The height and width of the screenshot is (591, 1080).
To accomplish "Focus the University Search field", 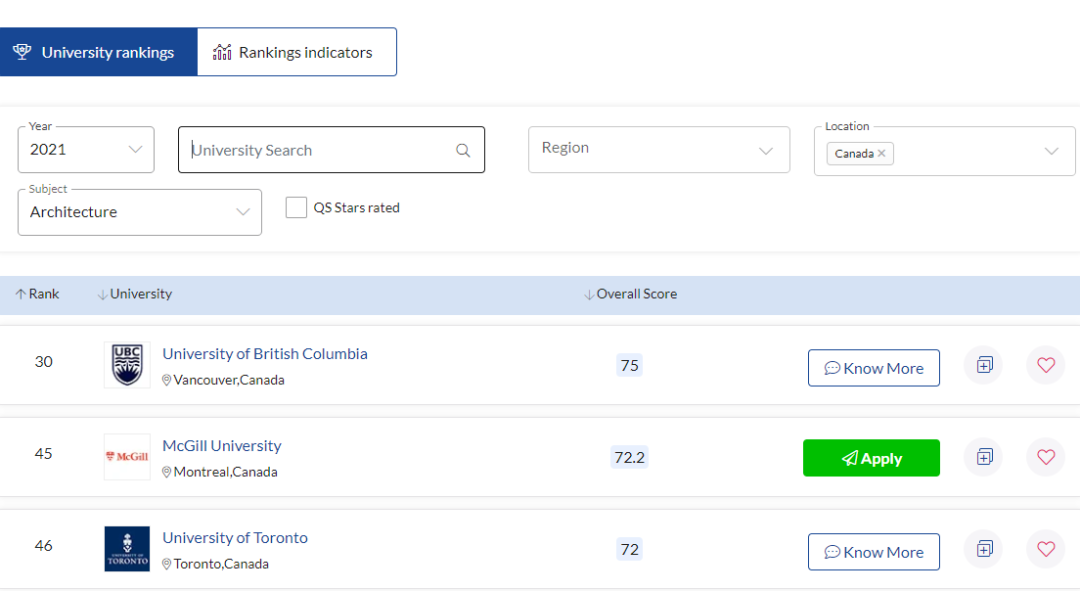I will tap(331, 149).
